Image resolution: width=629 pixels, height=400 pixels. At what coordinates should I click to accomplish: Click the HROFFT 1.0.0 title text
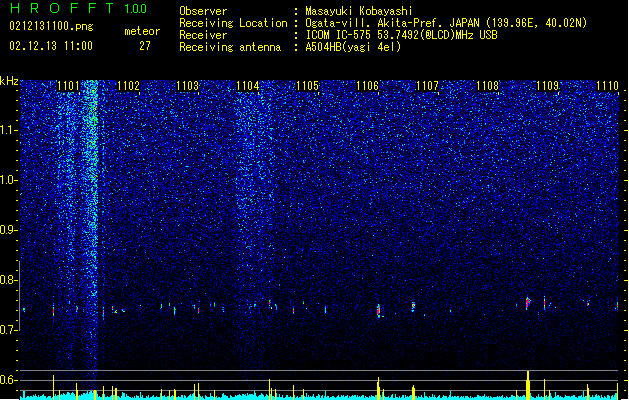79,8
